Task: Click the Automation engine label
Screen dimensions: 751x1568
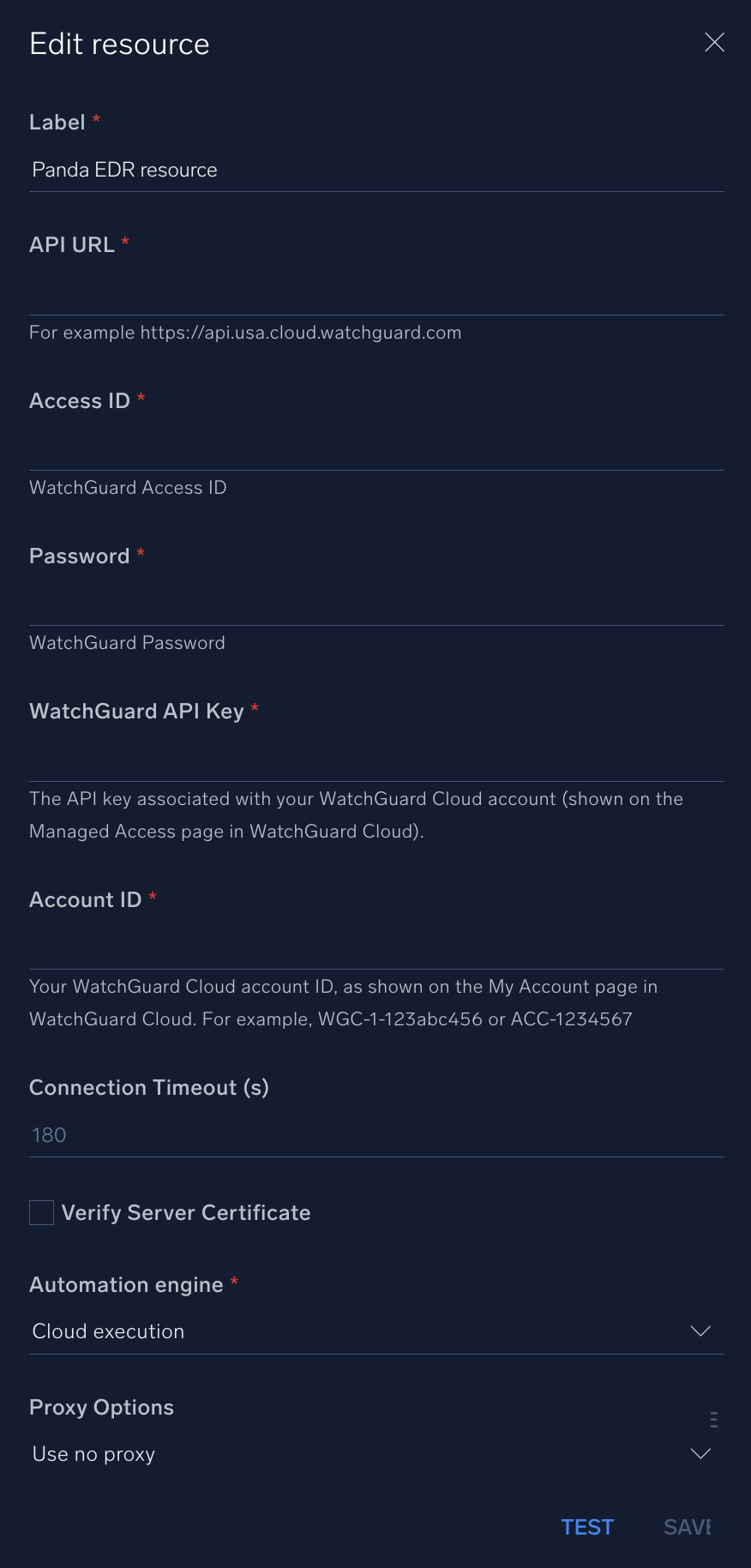Action: coord(126,1284)
